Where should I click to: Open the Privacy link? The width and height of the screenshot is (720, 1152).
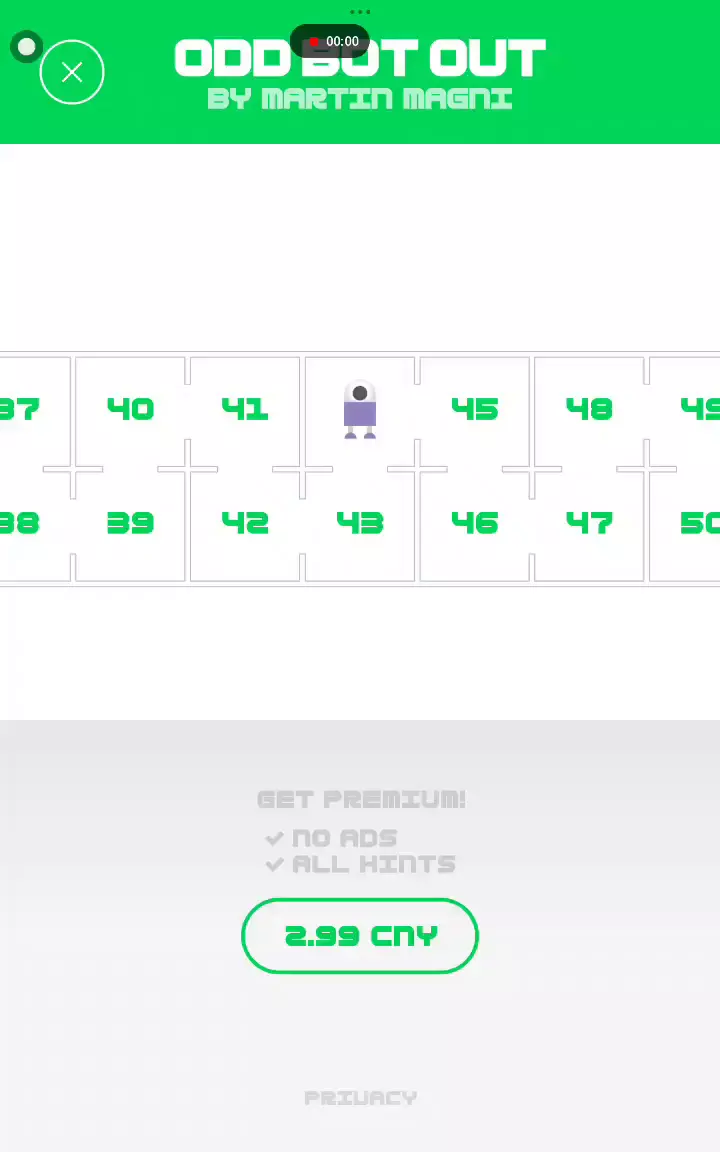point(360,1098)
